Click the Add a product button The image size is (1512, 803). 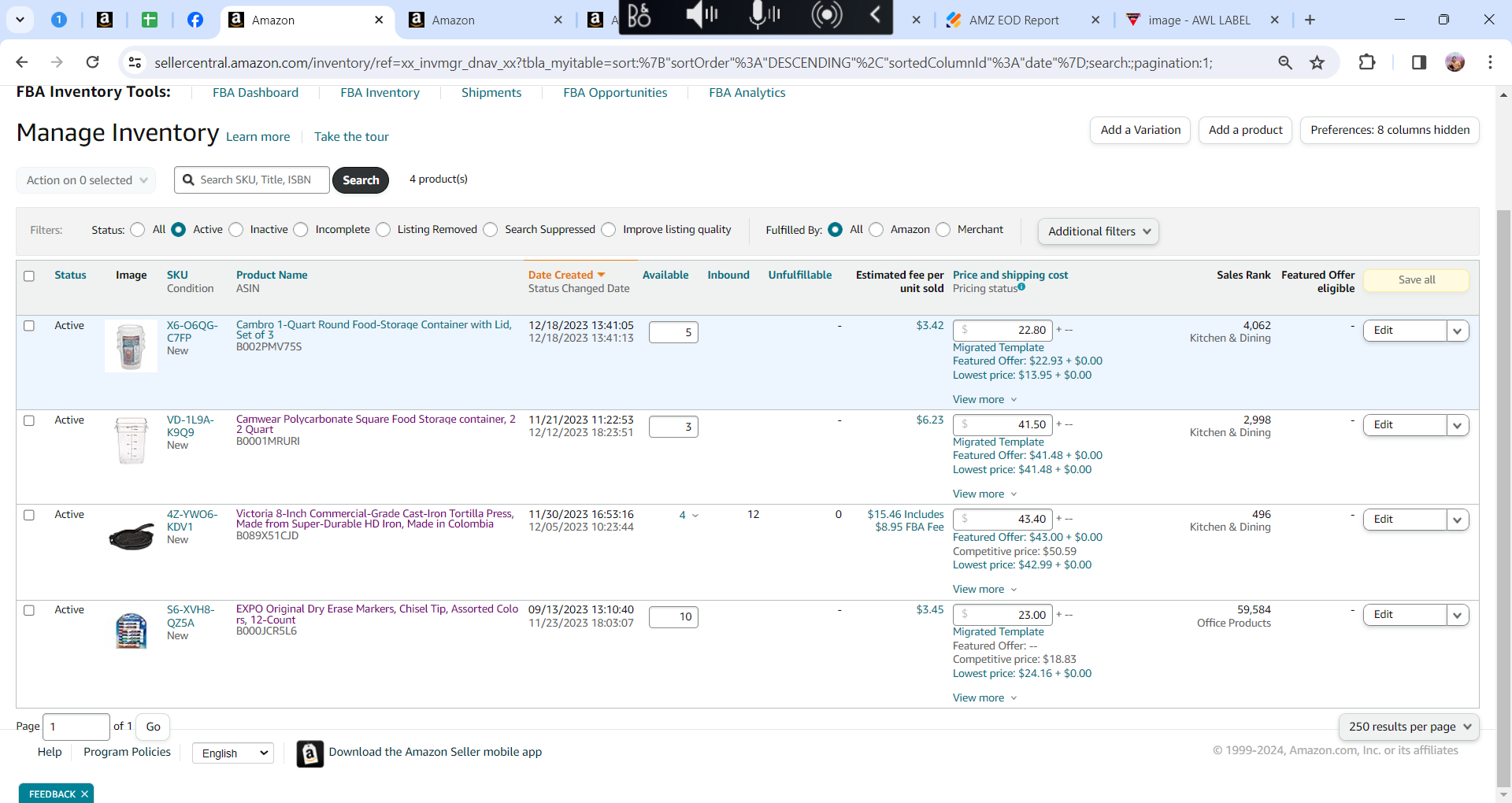pyautogui.click(x=1245, y=131)
